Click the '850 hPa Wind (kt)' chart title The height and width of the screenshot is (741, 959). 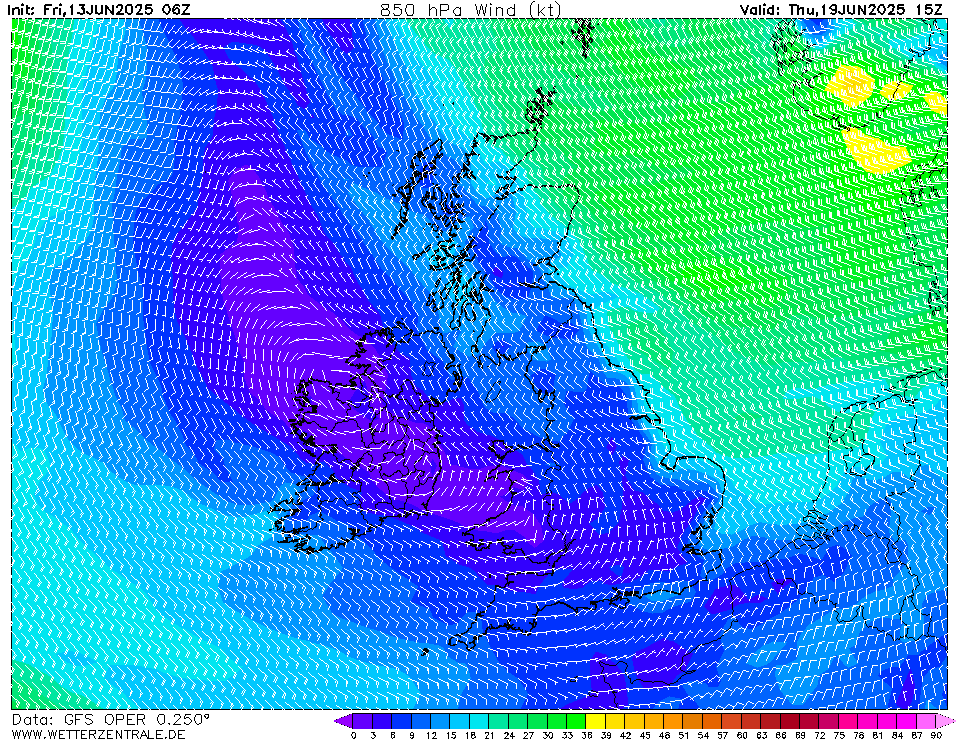tap(470, 10)
